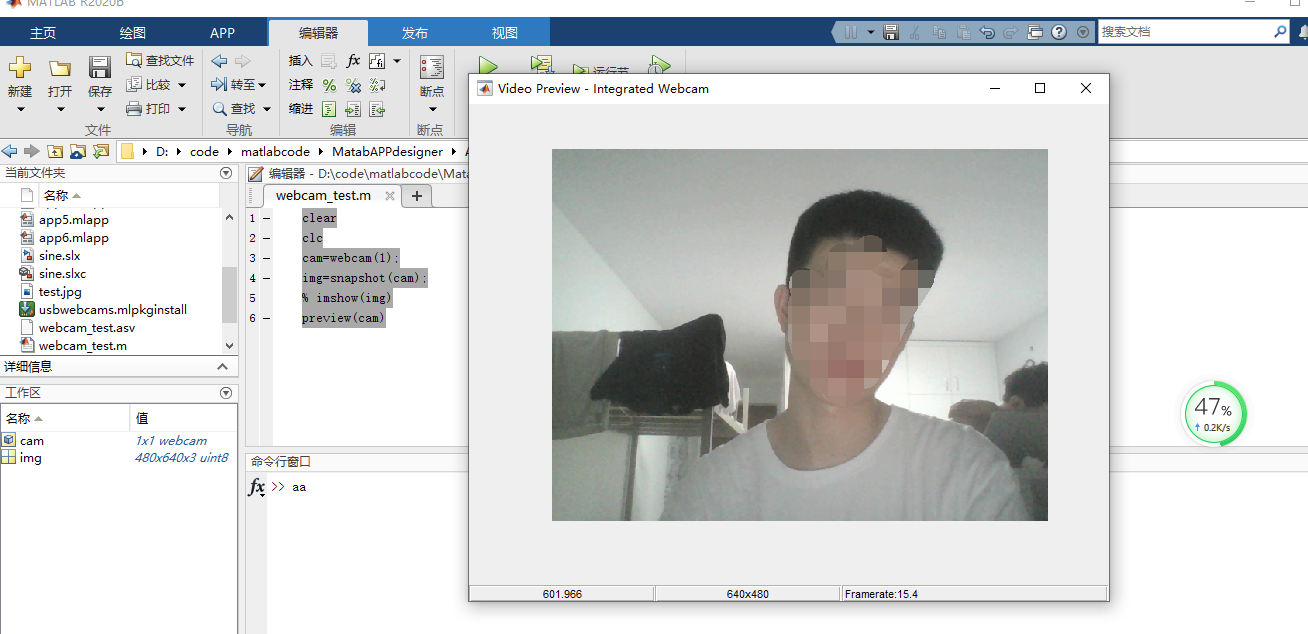
Task: Click the 名称 column header in workspace
Action: click(x=65, y=418)
